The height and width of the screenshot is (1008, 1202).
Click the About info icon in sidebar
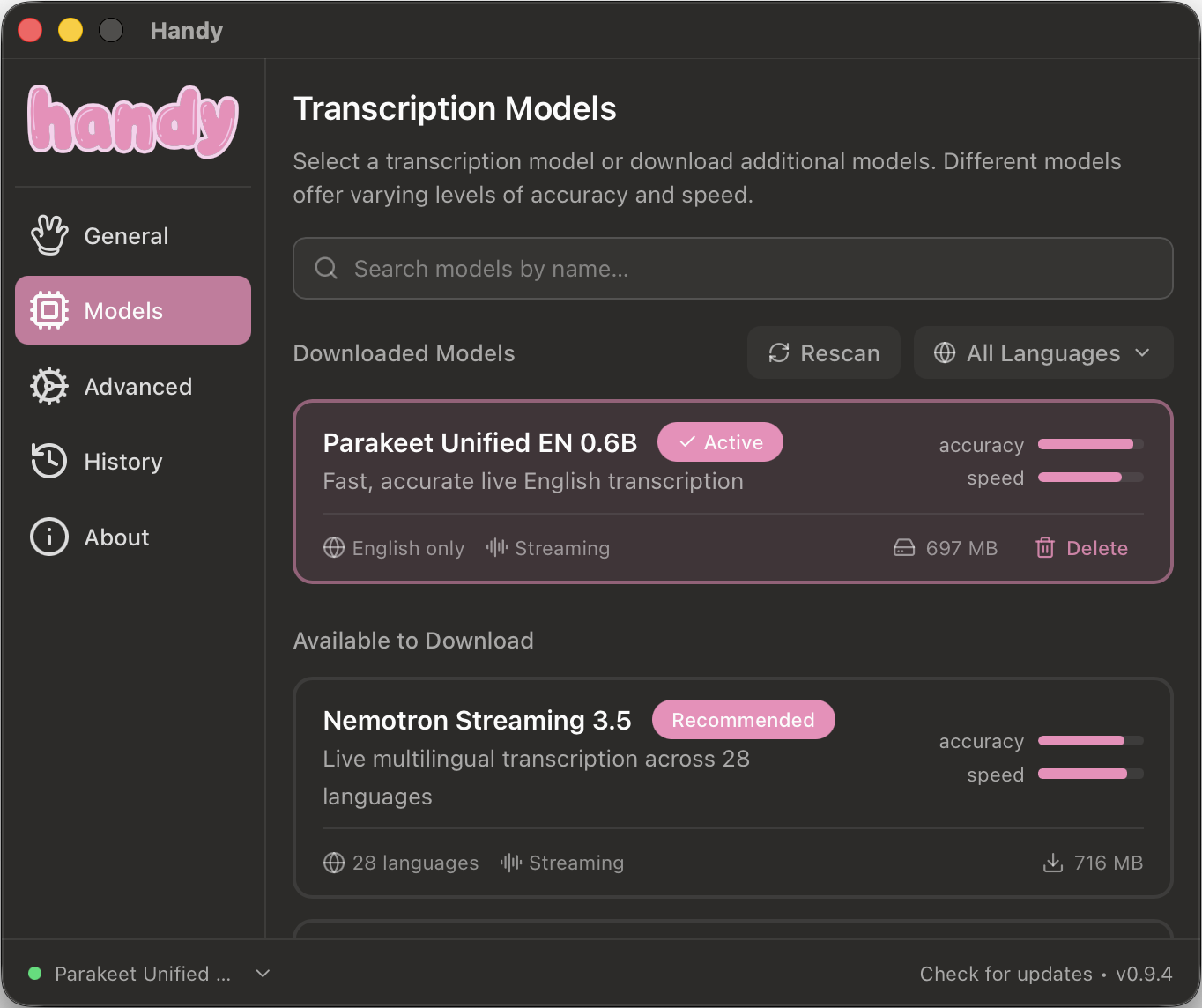[49, 537]
